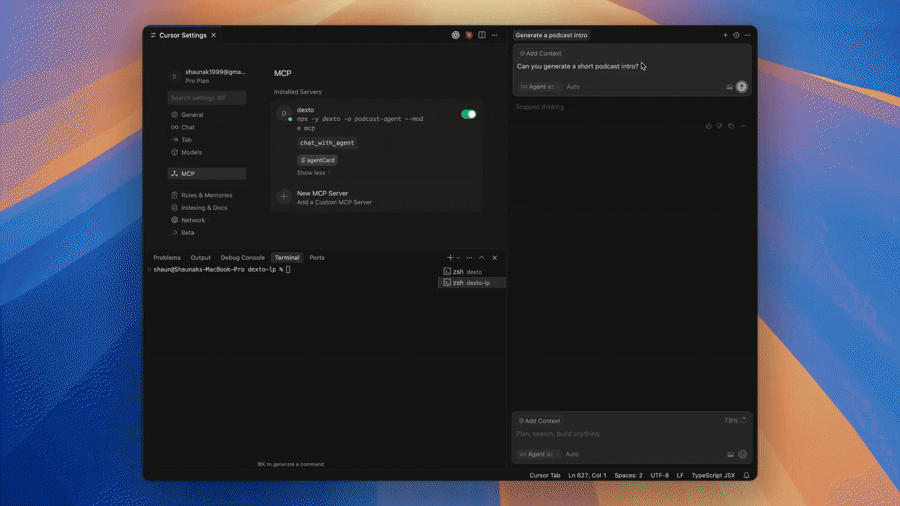Image resolution: width=900 pixels, height=506 pixels.
Task: Click Cursor Tab in the status bar
Action: coord(545,476)
